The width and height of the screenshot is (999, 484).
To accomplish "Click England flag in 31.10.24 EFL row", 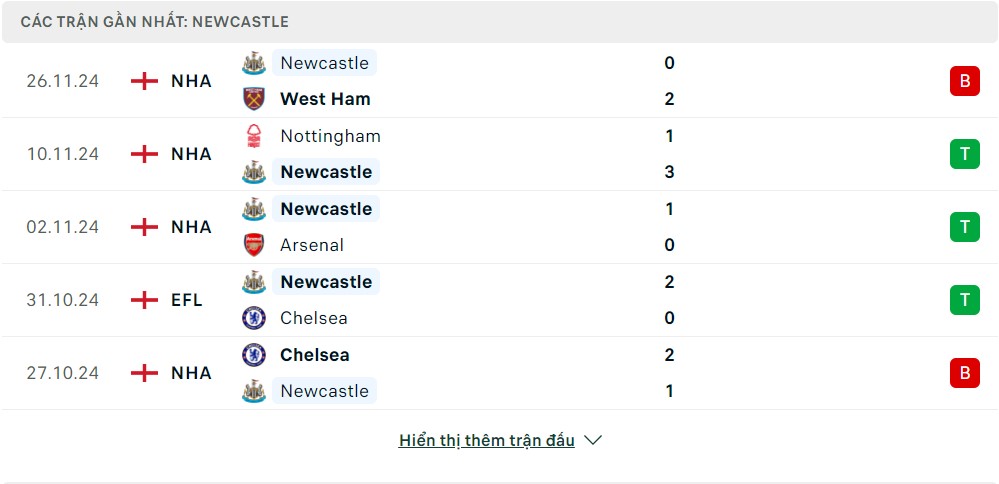I will [145, 300].
